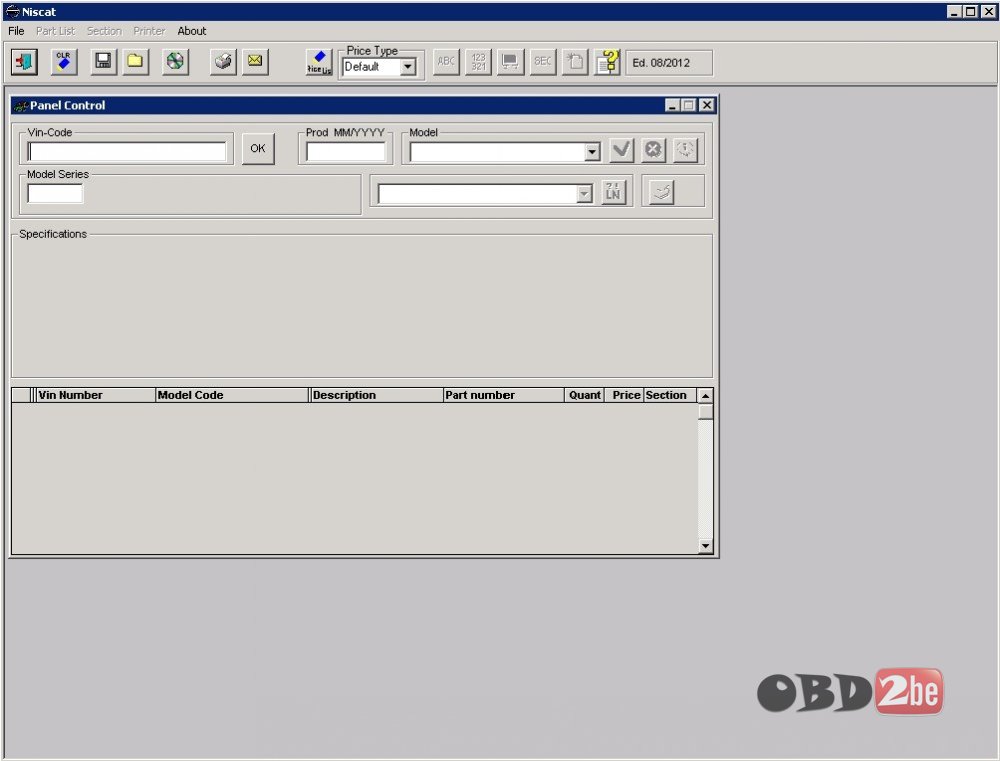Viewport: 1000px width, 761px height.
Task: Click the Model Series input field
Action: (55, 193)
